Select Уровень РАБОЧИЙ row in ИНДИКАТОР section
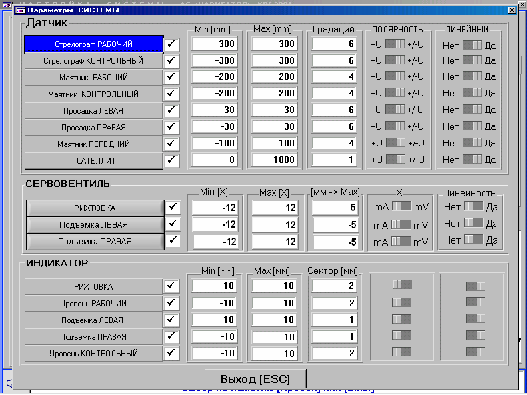Viewport: 527px width, 395px height. pyautogui.click(x=94, y=303)
